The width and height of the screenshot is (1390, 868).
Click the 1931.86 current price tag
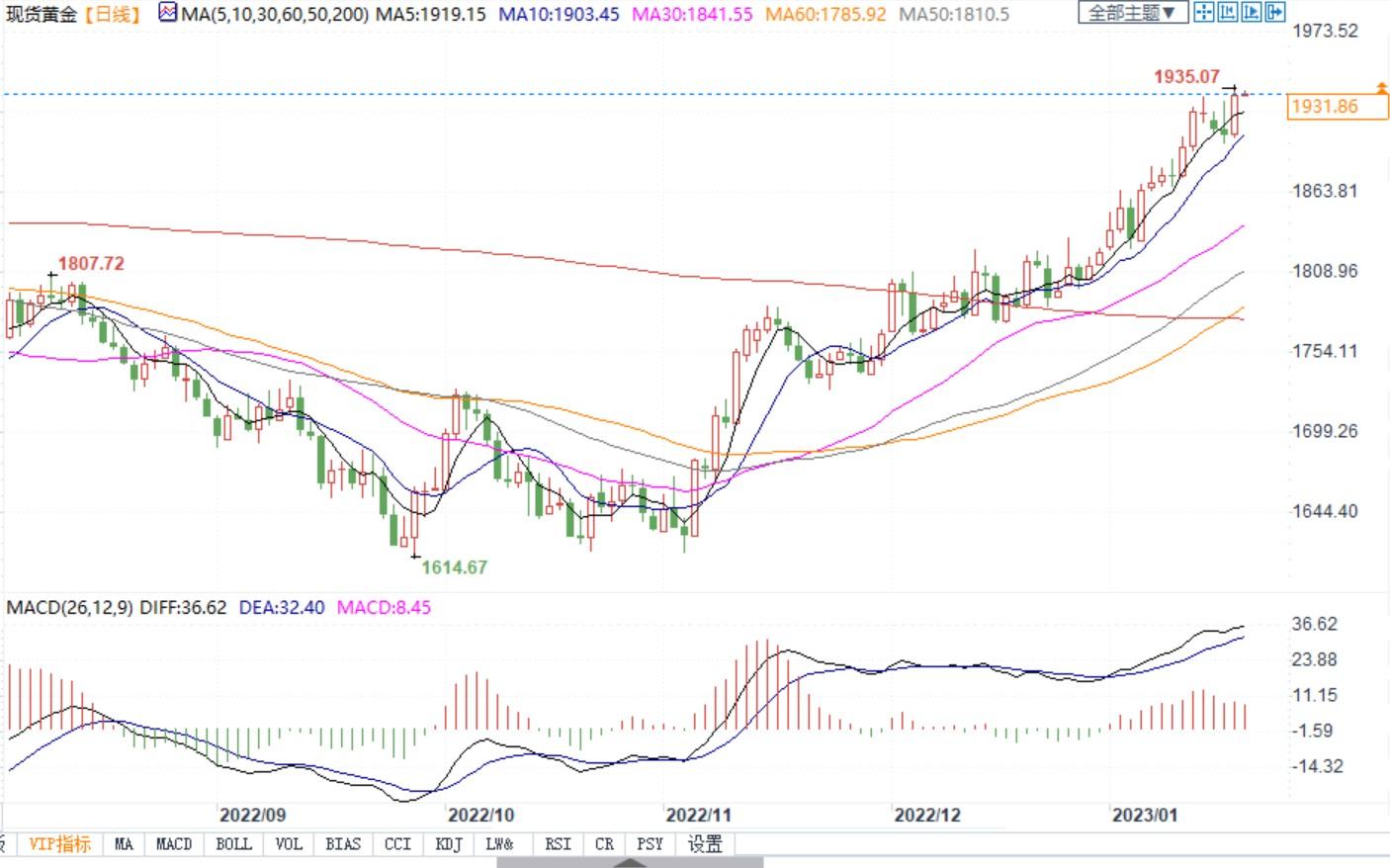pyautogui.click(x=1338, y=107)
